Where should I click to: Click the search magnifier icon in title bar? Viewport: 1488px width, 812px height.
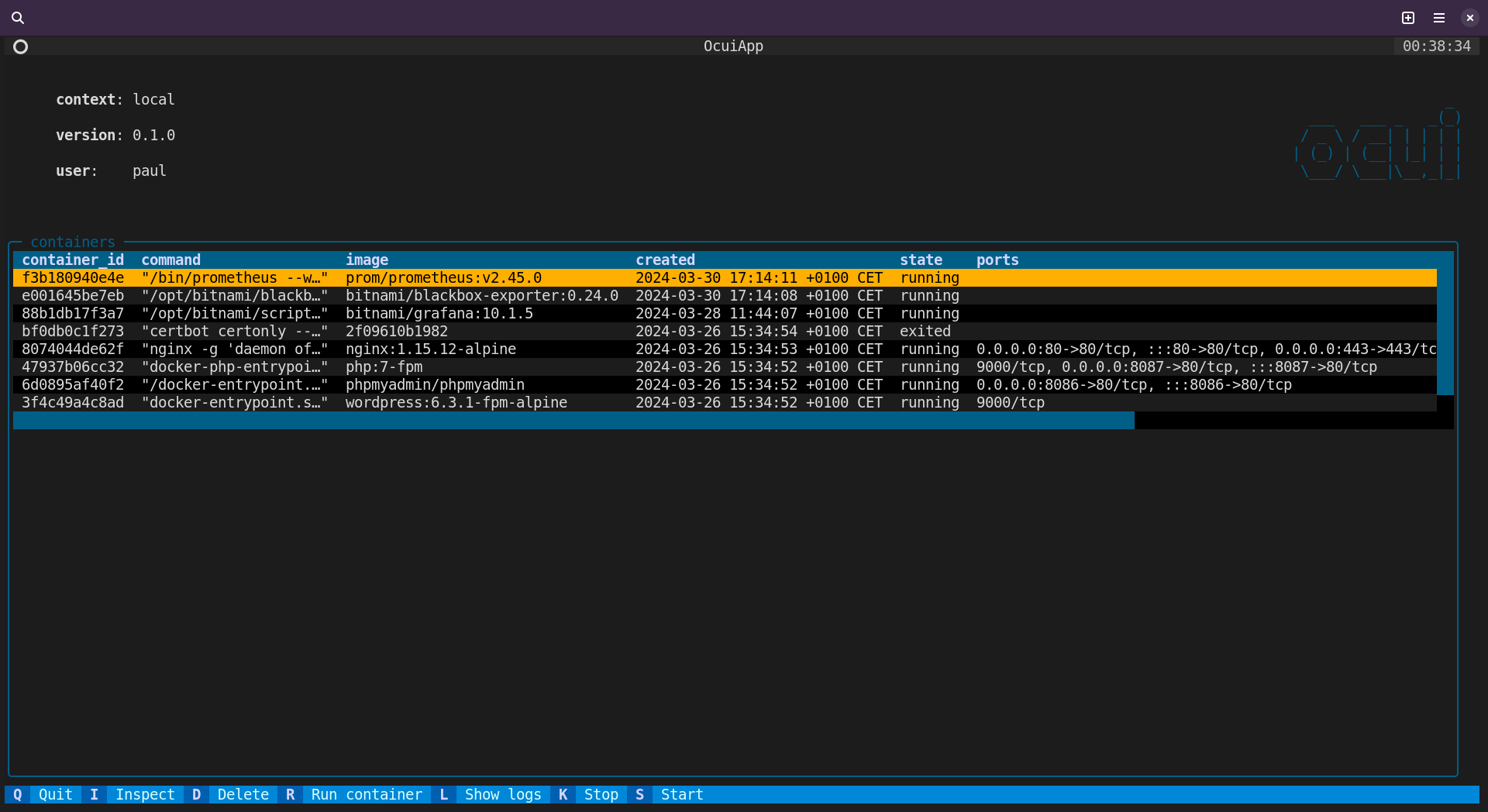[18, 18]
